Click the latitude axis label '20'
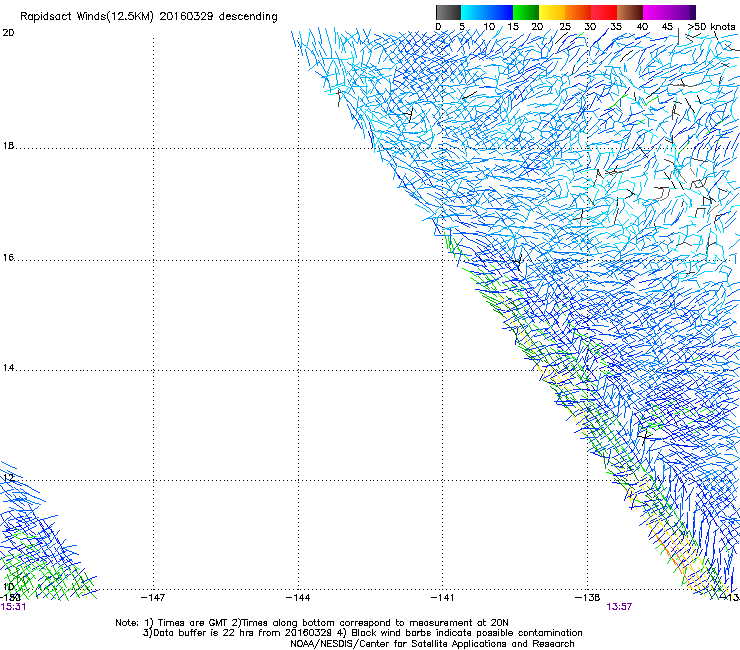The image size is (740, 650). pyautogui.click(x=8, y=33)
